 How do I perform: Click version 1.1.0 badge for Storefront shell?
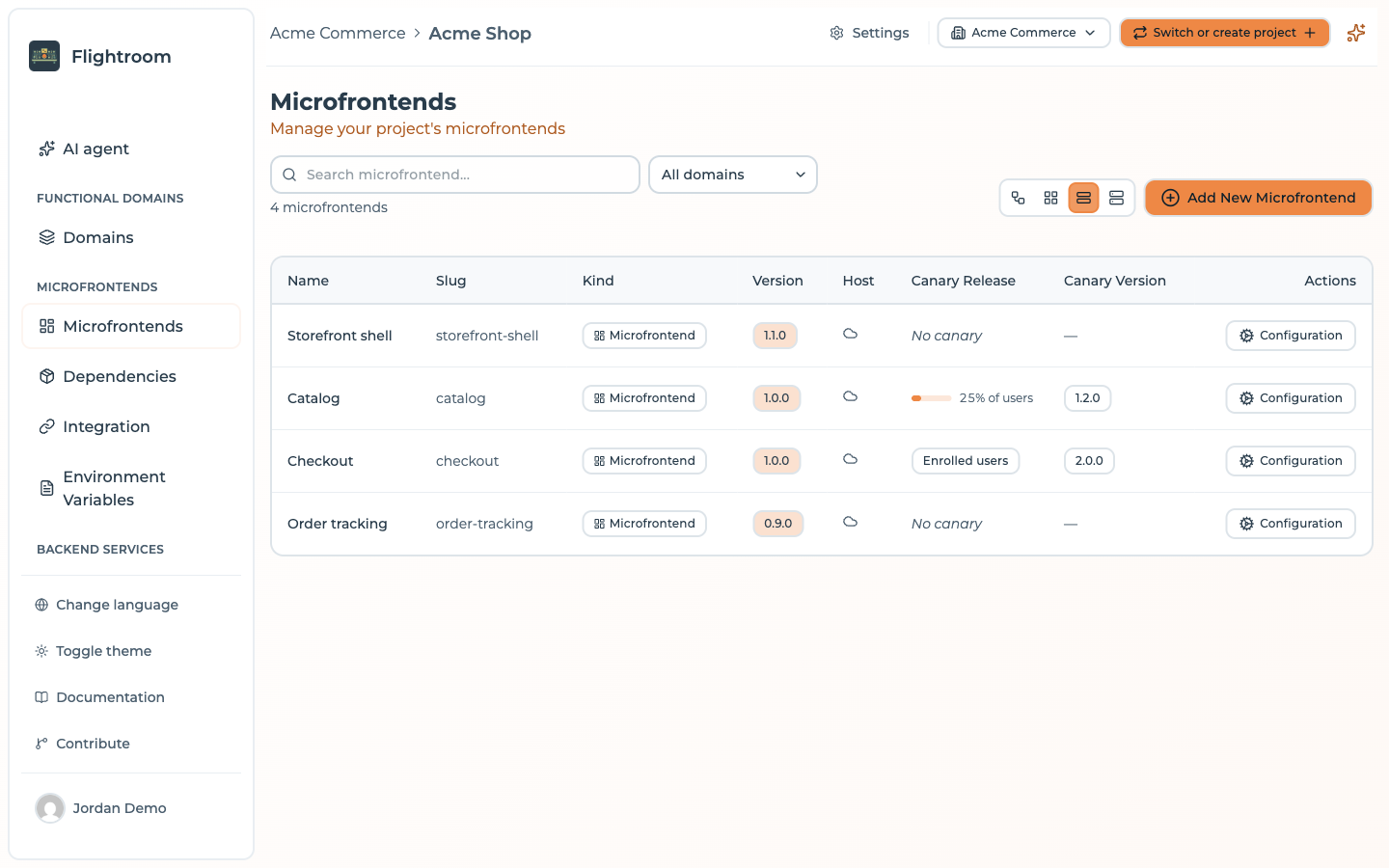tap(775, 336)
